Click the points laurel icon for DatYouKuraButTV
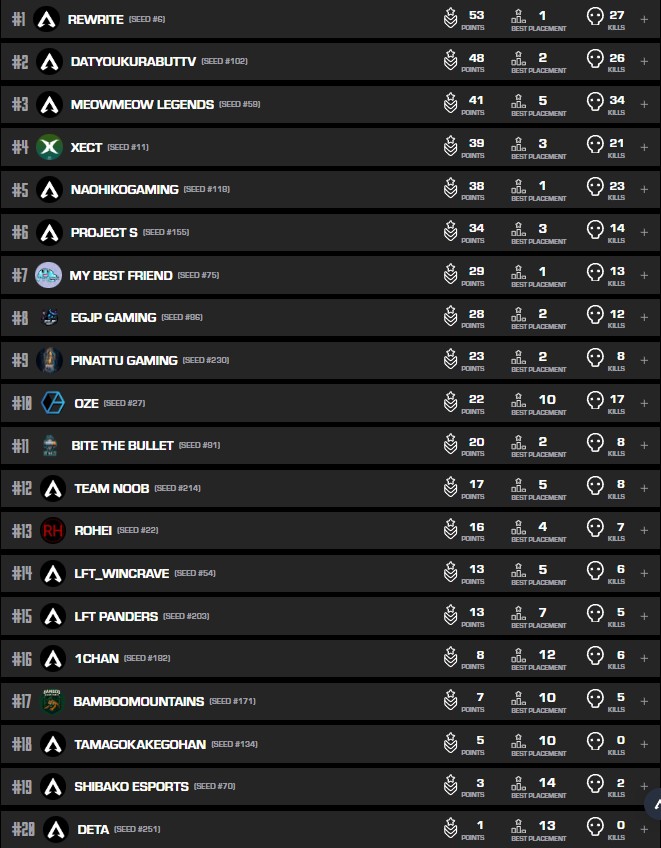The image size is (661, 848). [x=451, y=61]
